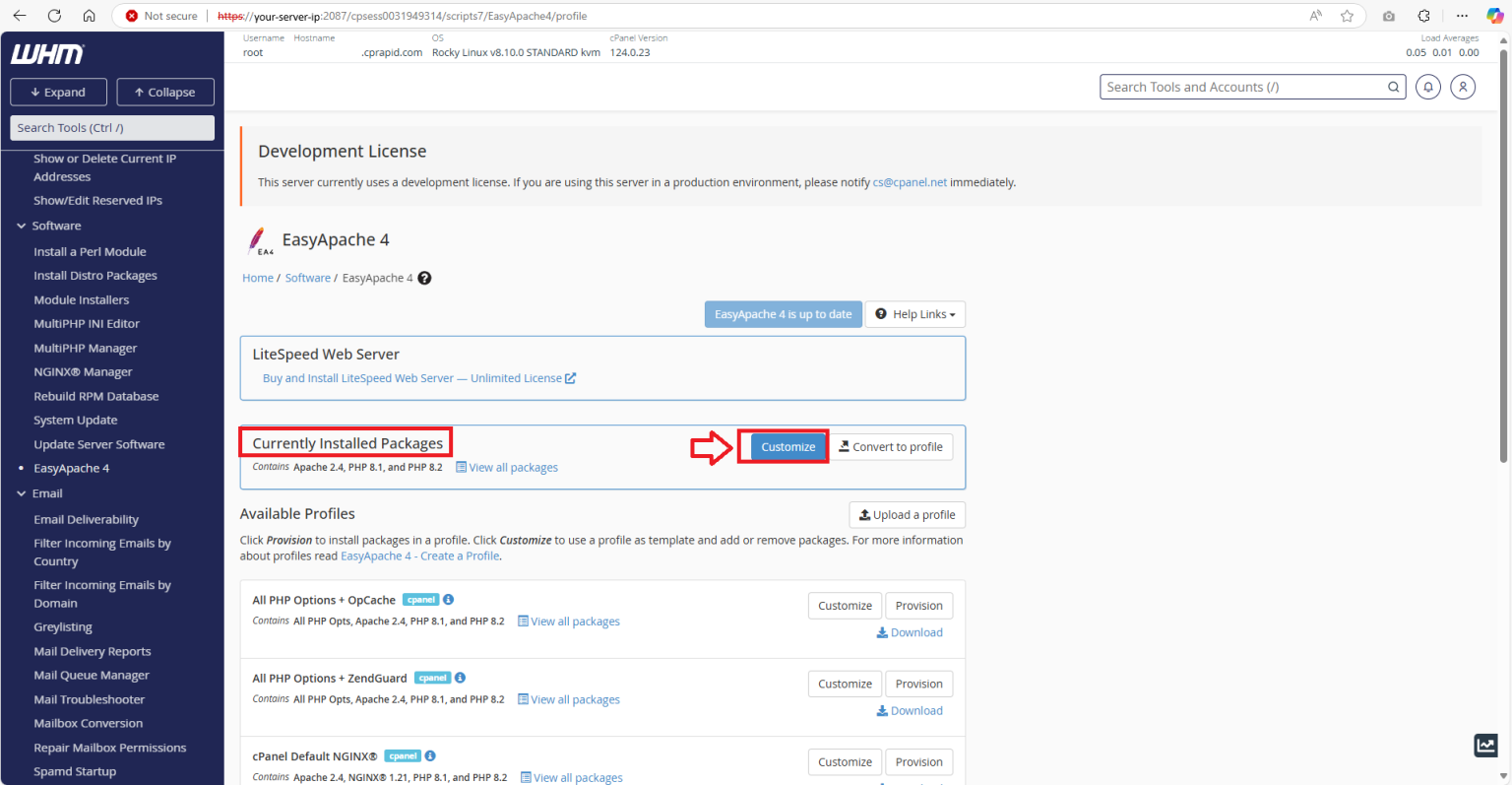Image resolution: width=1512 pixels, height=785 pixels.
Task: Download the All PHP Options + ZendGuard profile
Action: pyautogui.click(x=909, y=710)
